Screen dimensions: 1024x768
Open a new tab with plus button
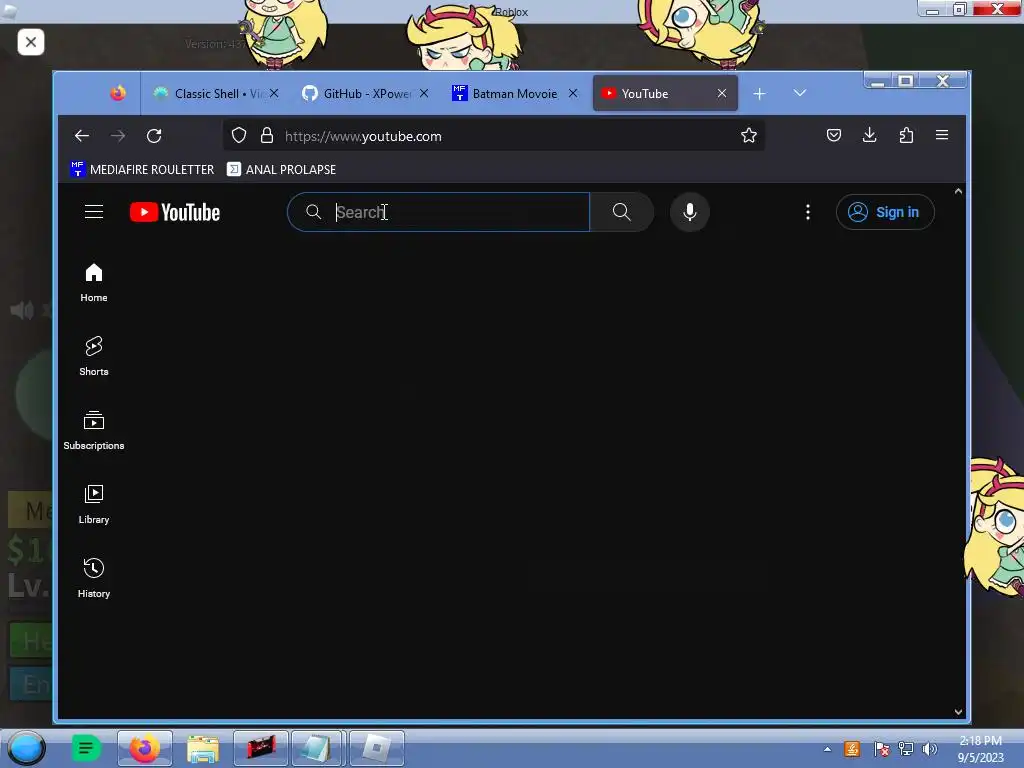tap(760, 94)
